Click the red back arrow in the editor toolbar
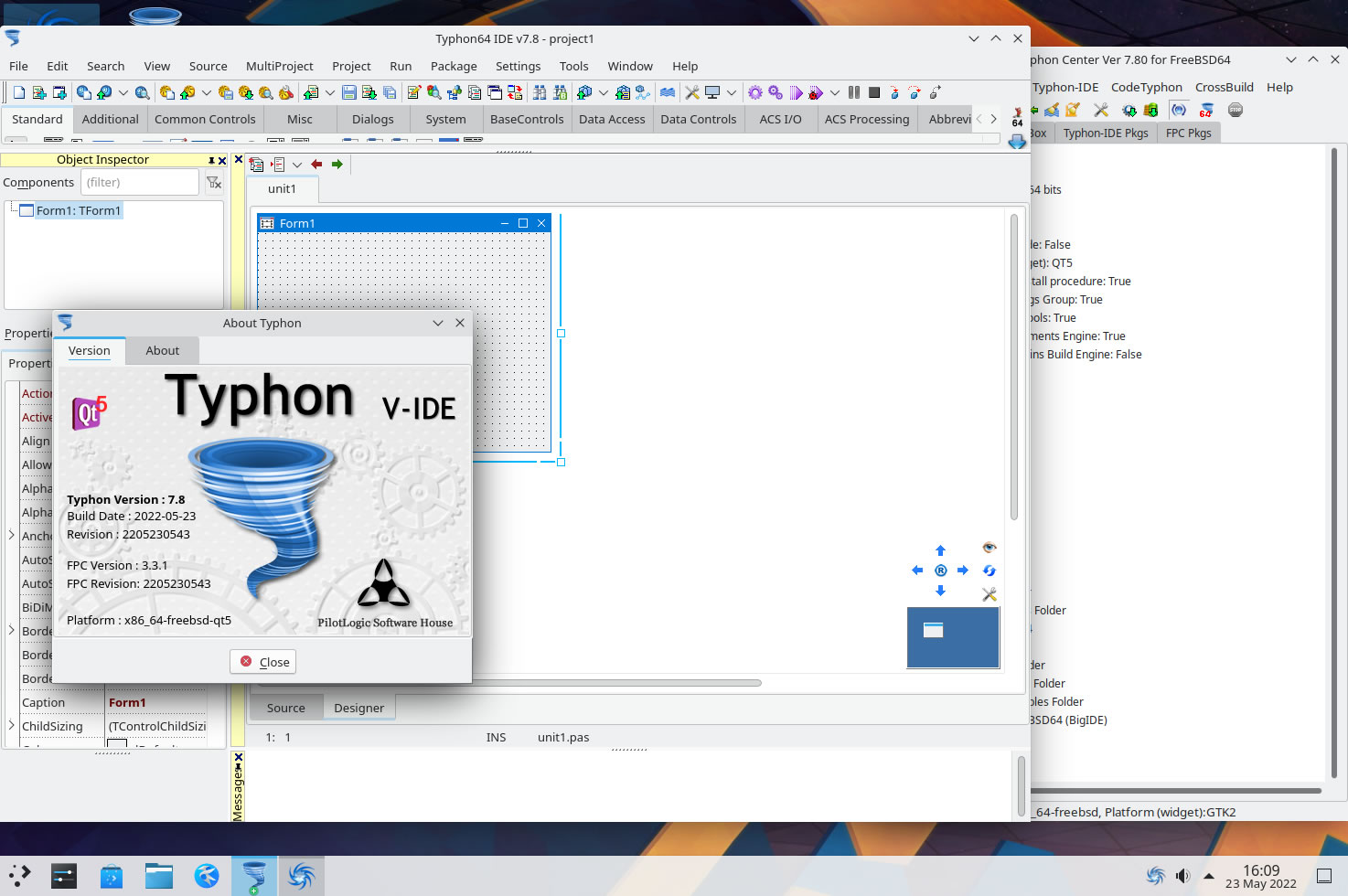This screenshot has height=896, width=1348. tap(316, 165)
